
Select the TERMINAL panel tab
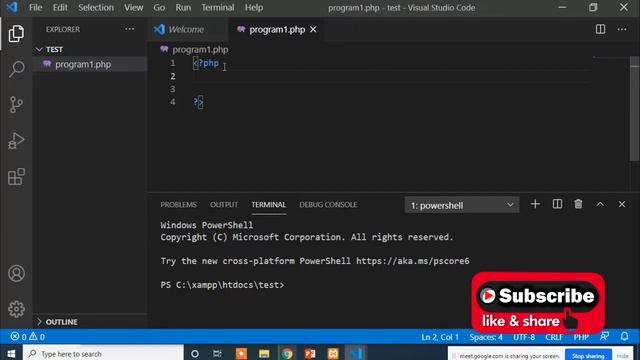tap(268, 204)
